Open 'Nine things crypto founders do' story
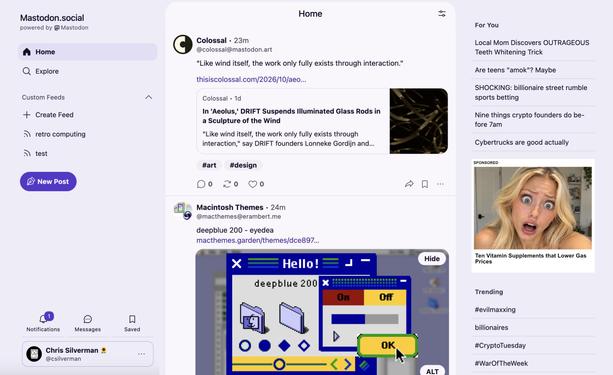This screenshot has width=613, height=375. pos(529,120)
